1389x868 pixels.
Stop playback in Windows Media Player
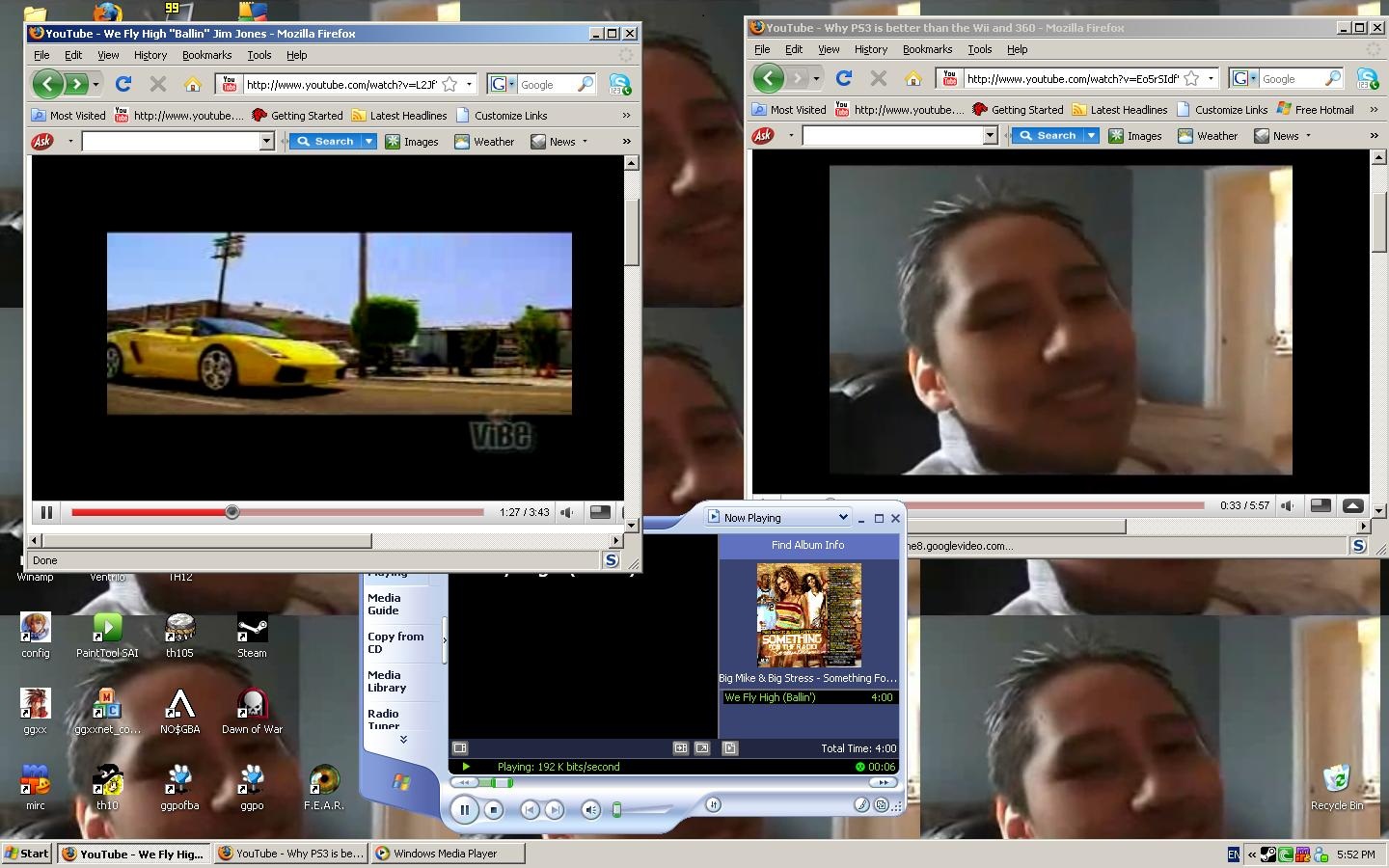[493, 810]
